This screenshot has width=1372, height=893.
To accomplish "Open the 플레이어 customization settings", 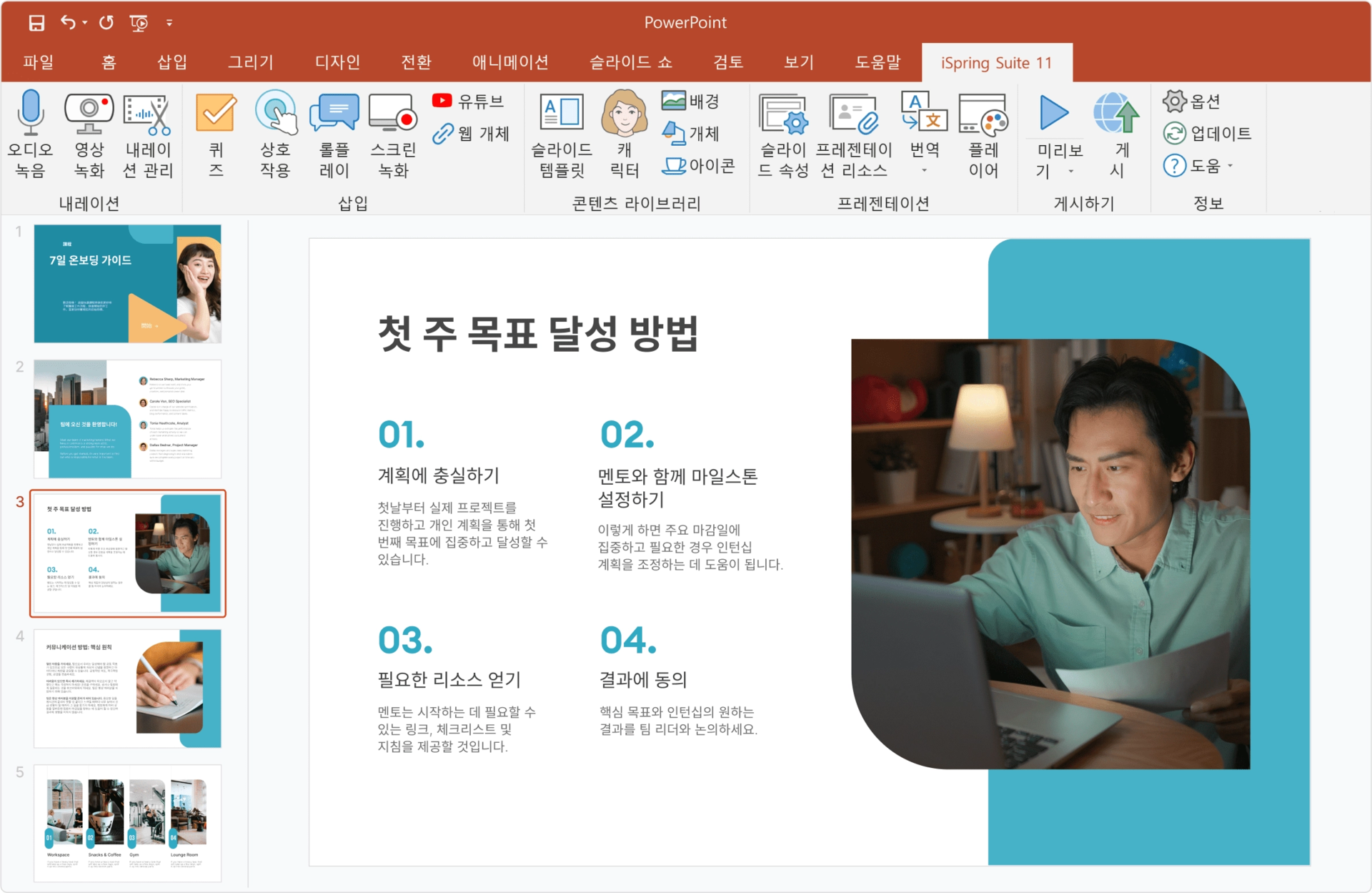I will 983,114.
